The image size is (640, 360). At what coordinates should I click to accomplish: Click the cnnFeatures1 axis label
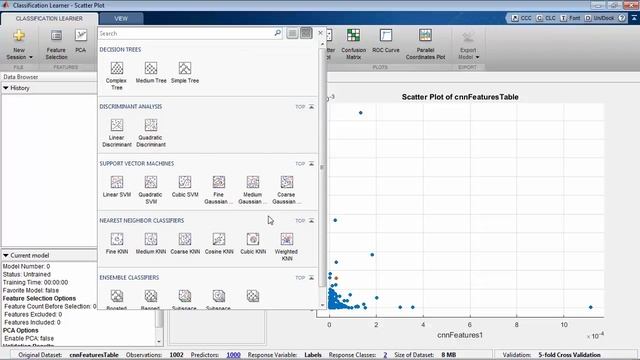point(460,335)
